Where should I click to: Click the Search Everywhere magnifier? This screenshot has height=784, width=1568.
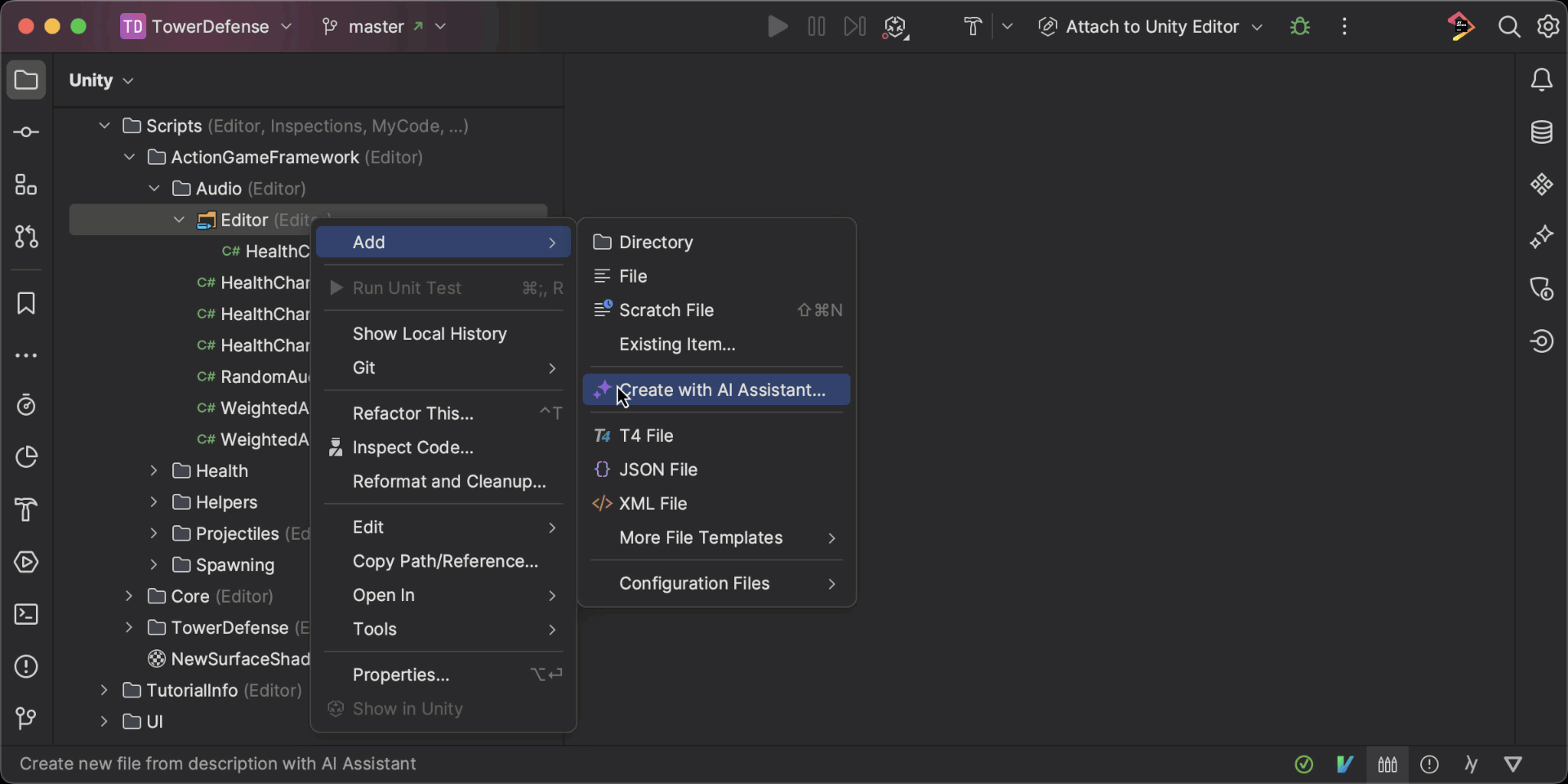[x=1508, y=27]
